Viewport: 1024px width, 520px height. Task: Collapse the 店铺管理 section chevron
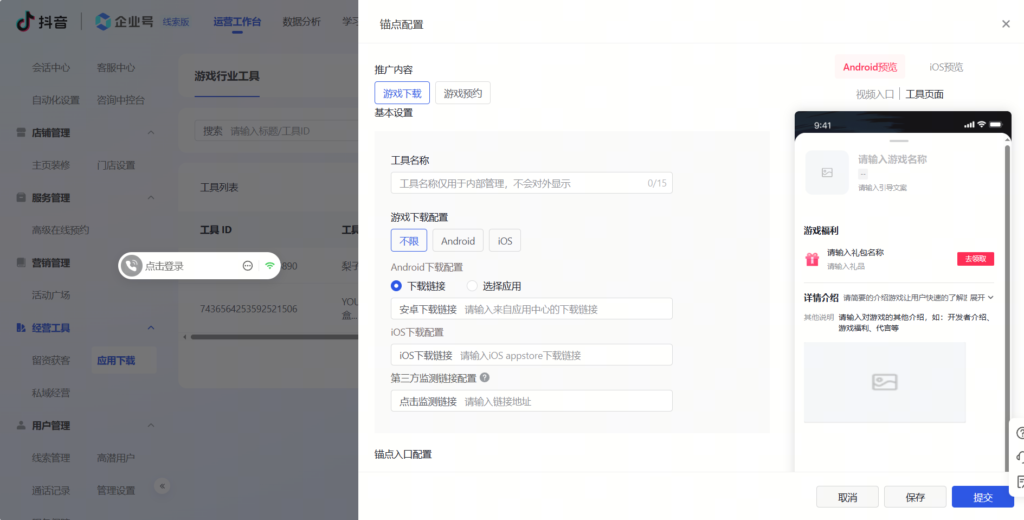tap(151, 133)
